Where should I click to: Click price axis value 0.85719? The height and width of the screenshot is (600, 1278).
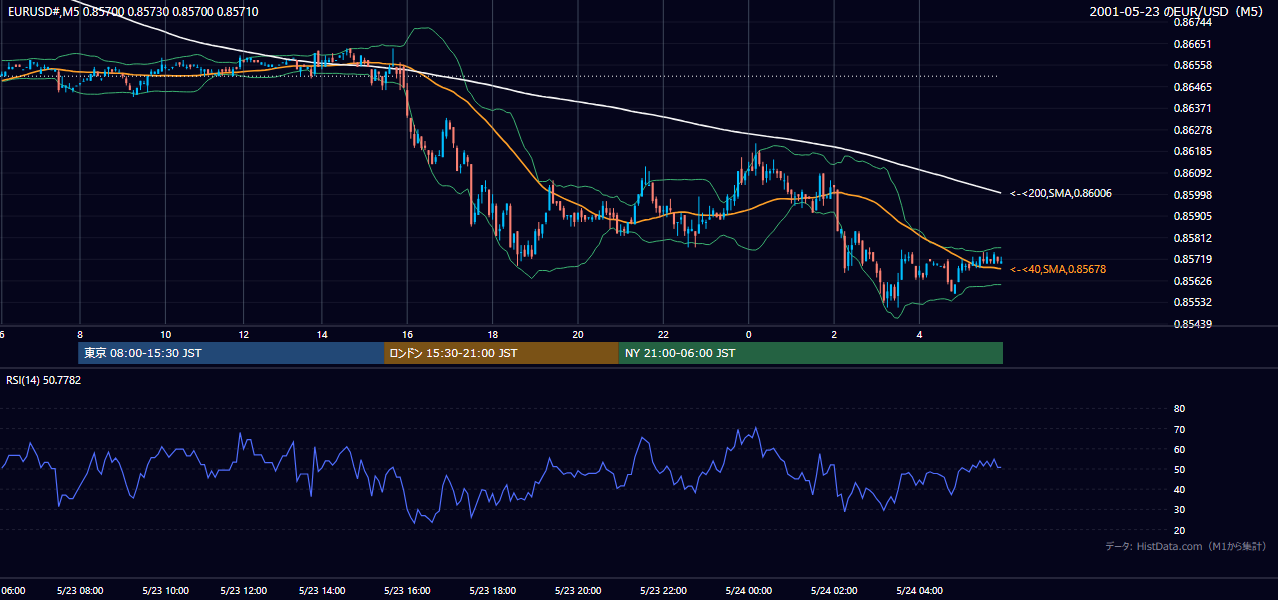coord(1192,259)
